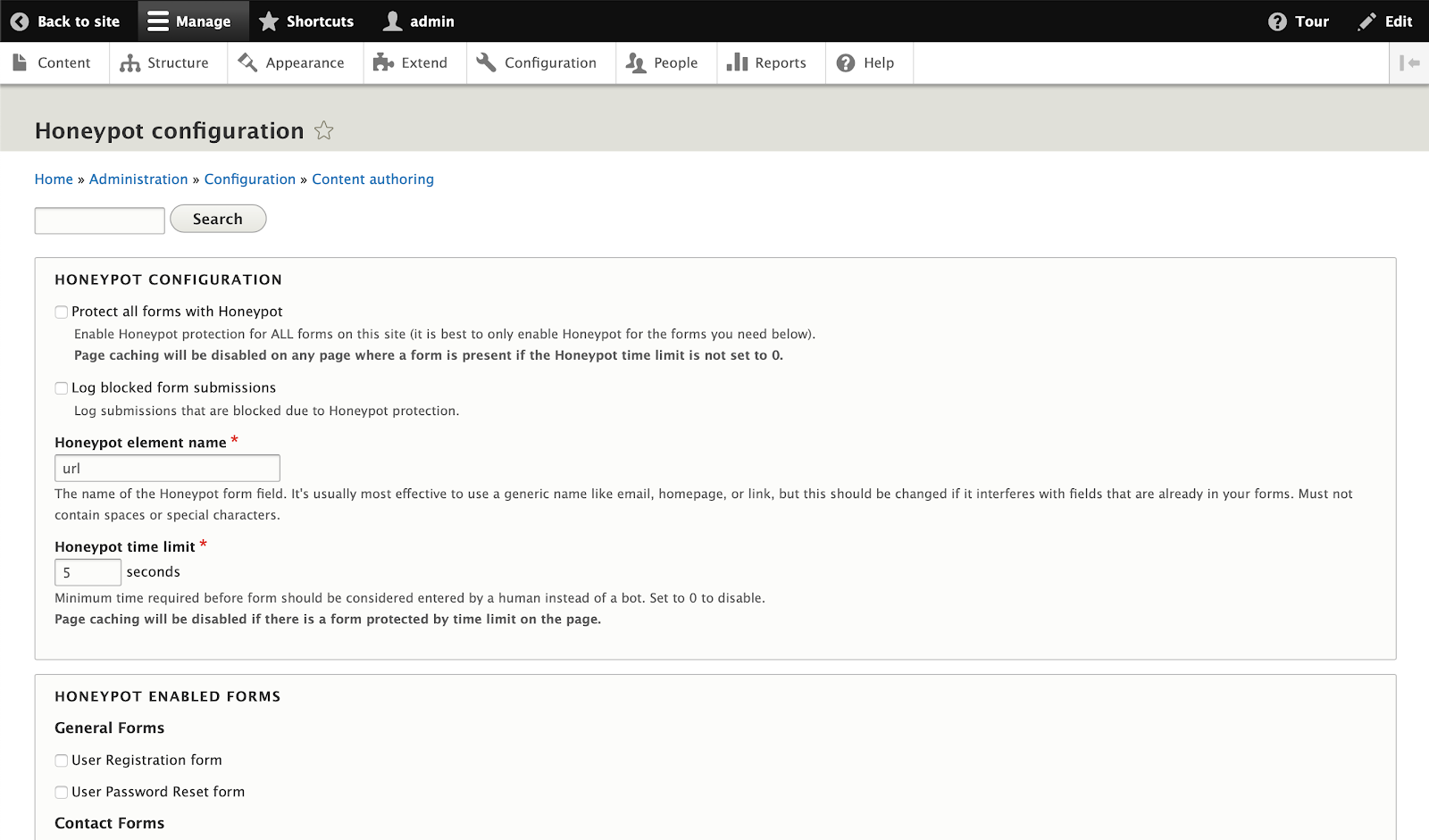Switch to the Manage menu tab
Viewport: 1429px width, 840px height.
[192, 21]
